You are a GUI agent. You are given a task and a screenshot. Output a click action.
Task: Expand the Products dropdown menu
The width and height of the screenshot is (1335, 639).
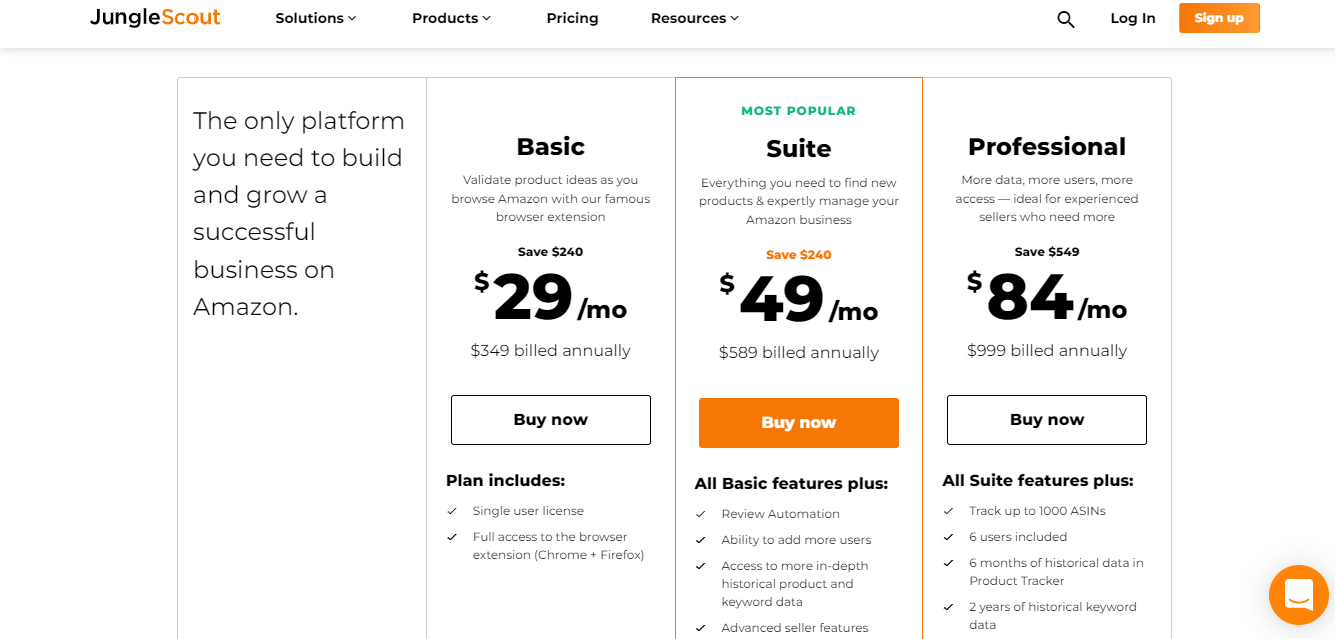(x=451, y=18)
